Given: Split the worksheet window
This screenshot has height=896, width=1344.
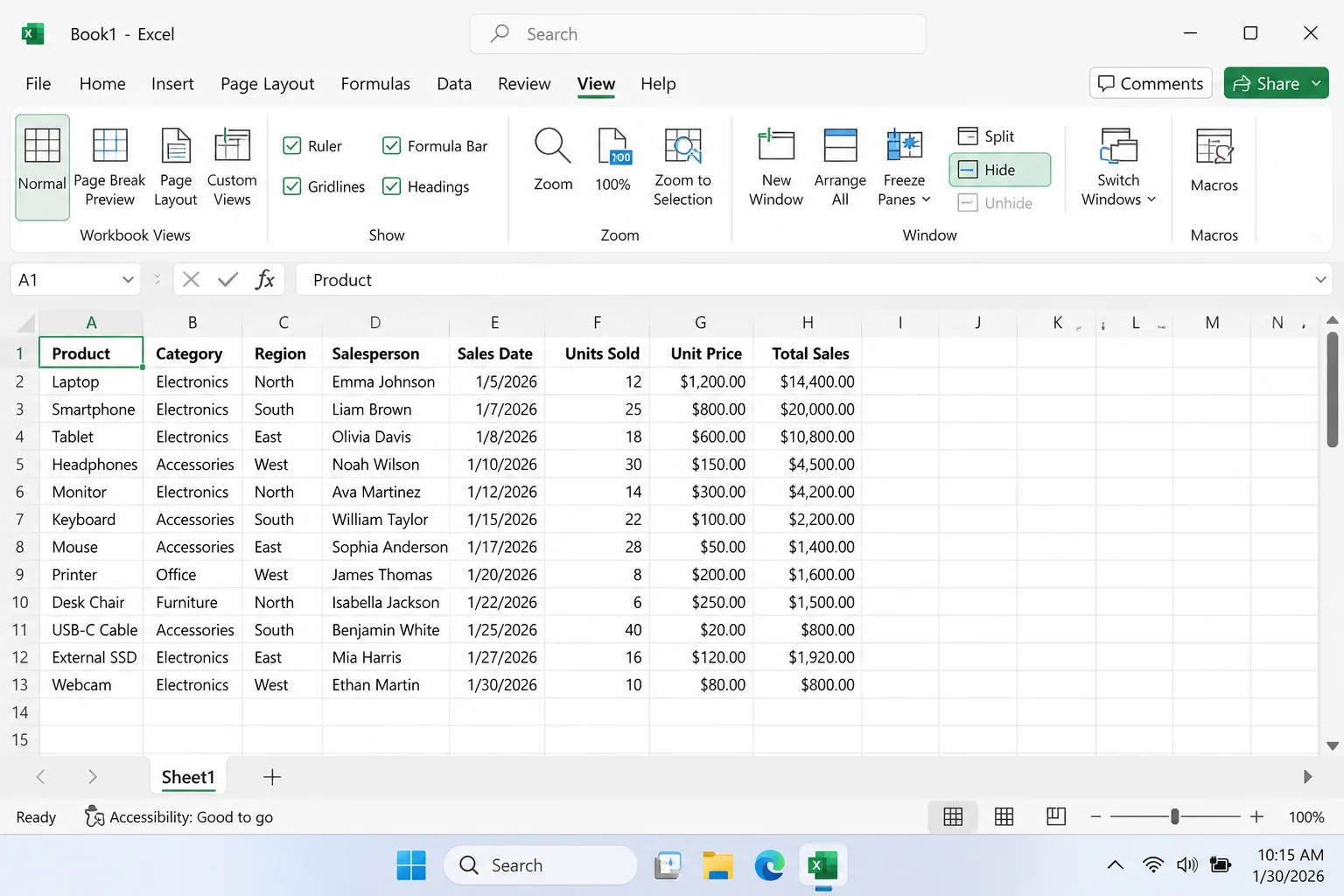Looking at the screenshot, I should coord(986,136).
